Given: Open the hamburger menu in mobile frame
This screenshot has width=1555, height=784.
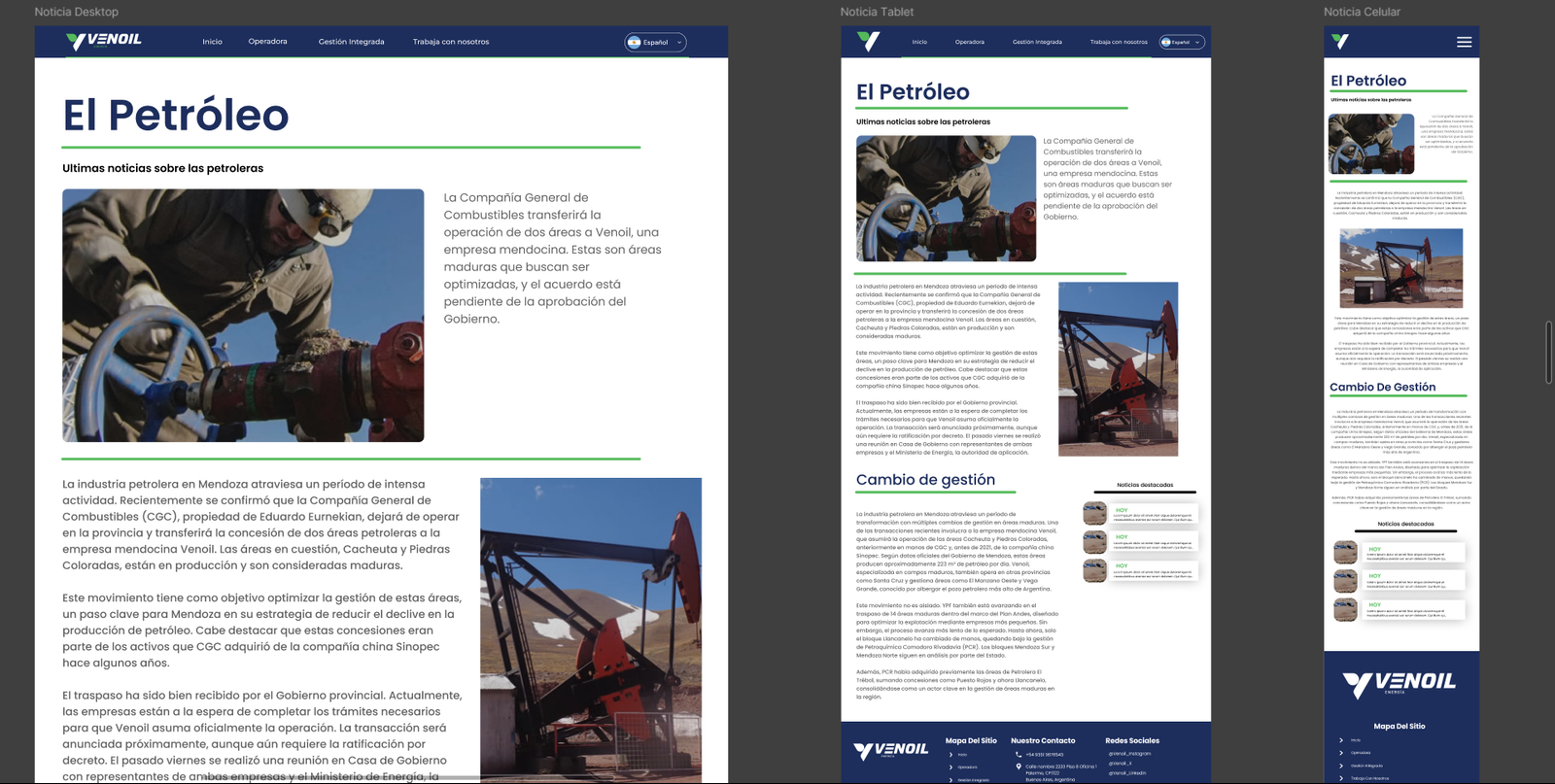Looking at the screenshot, I should click(1464, 42).
